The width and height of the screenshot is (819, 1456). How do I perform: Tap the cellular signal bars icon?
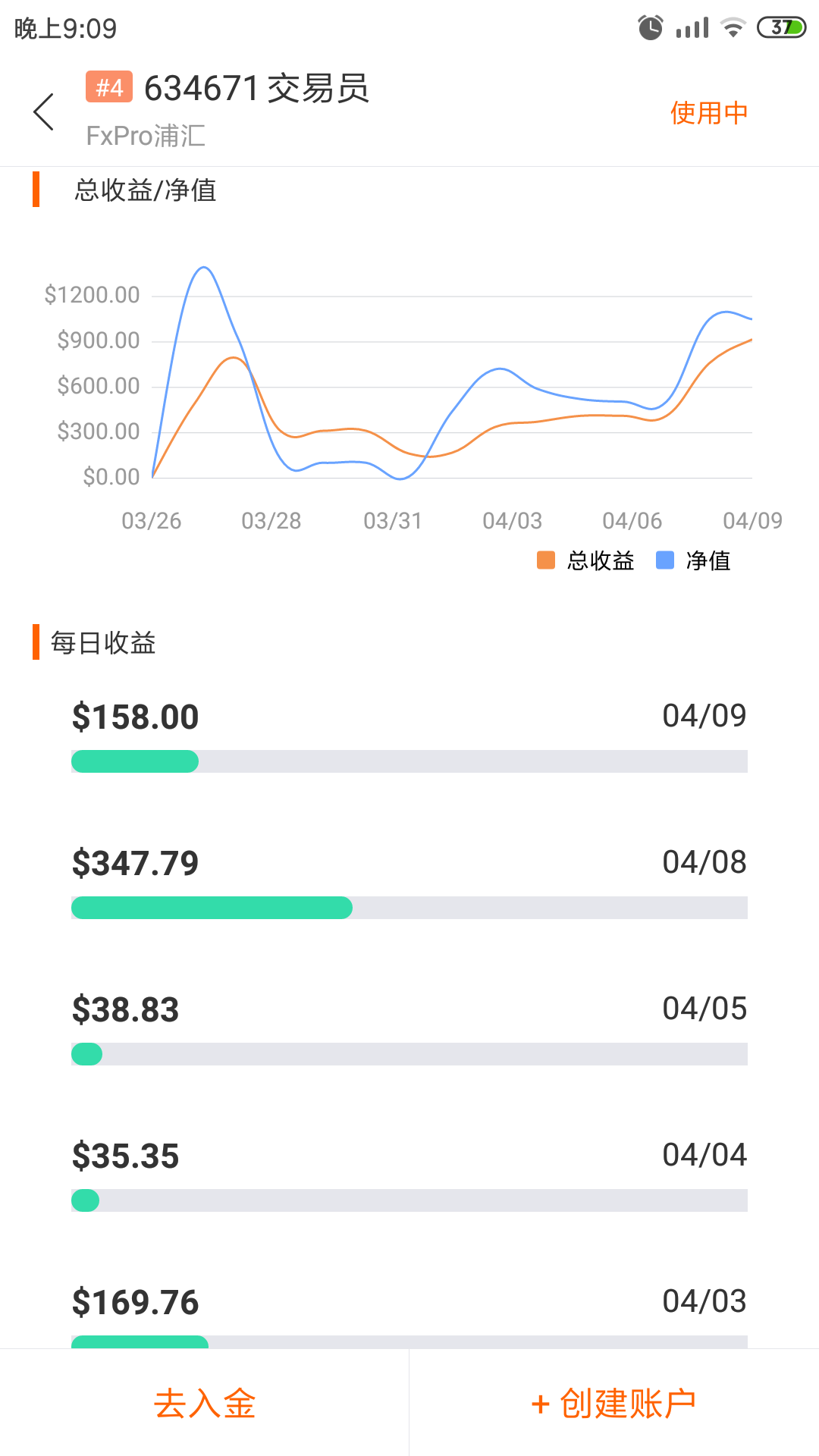[692, 28]
